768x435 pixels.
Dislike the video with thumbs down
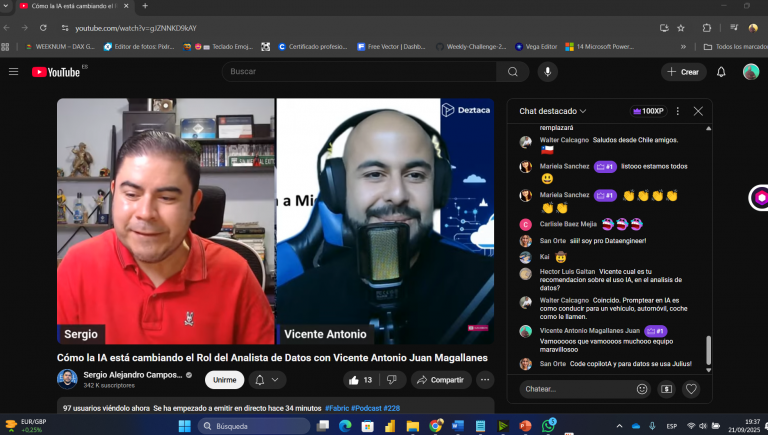coord(392,380)
